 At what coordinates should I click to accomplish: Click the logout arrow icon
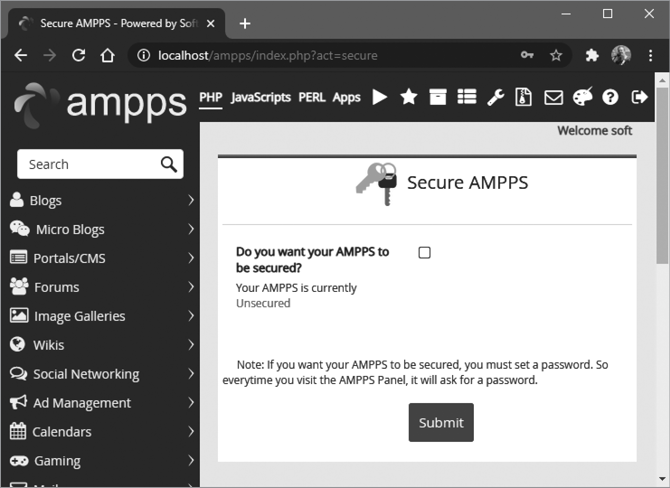pyautogui.click(x=640, y=97)
